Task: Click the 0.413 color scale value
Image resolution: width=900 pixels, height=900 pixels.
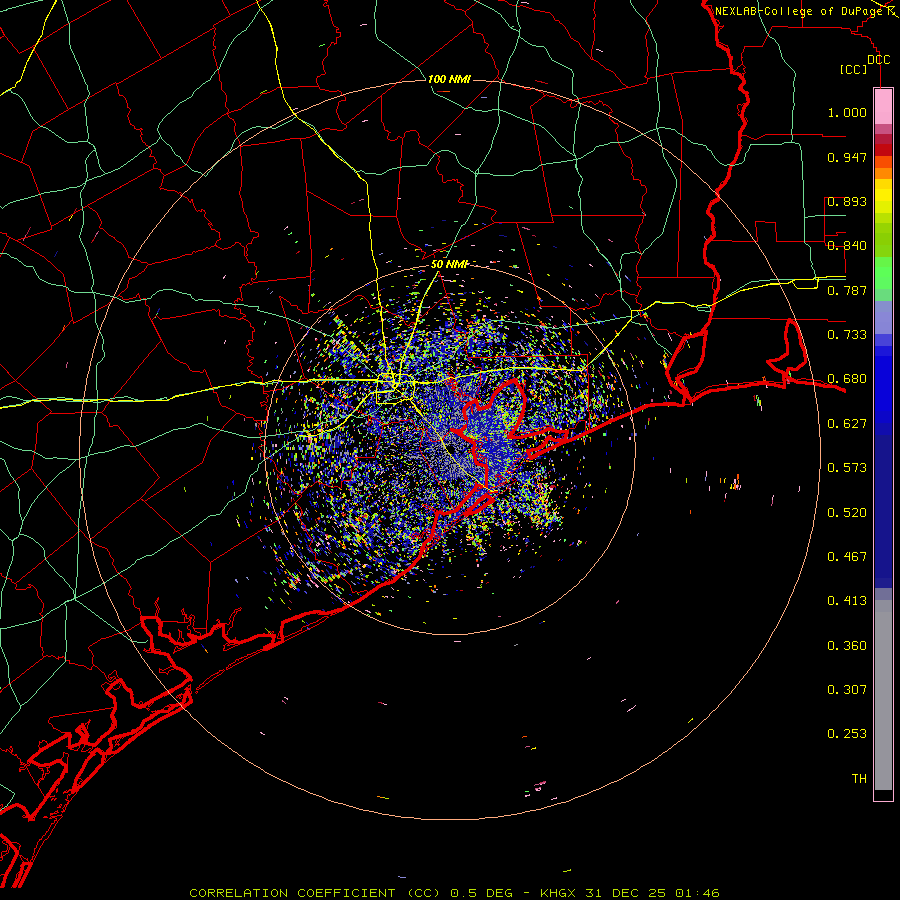Action: pyautogui.click(x=847, y=601)
